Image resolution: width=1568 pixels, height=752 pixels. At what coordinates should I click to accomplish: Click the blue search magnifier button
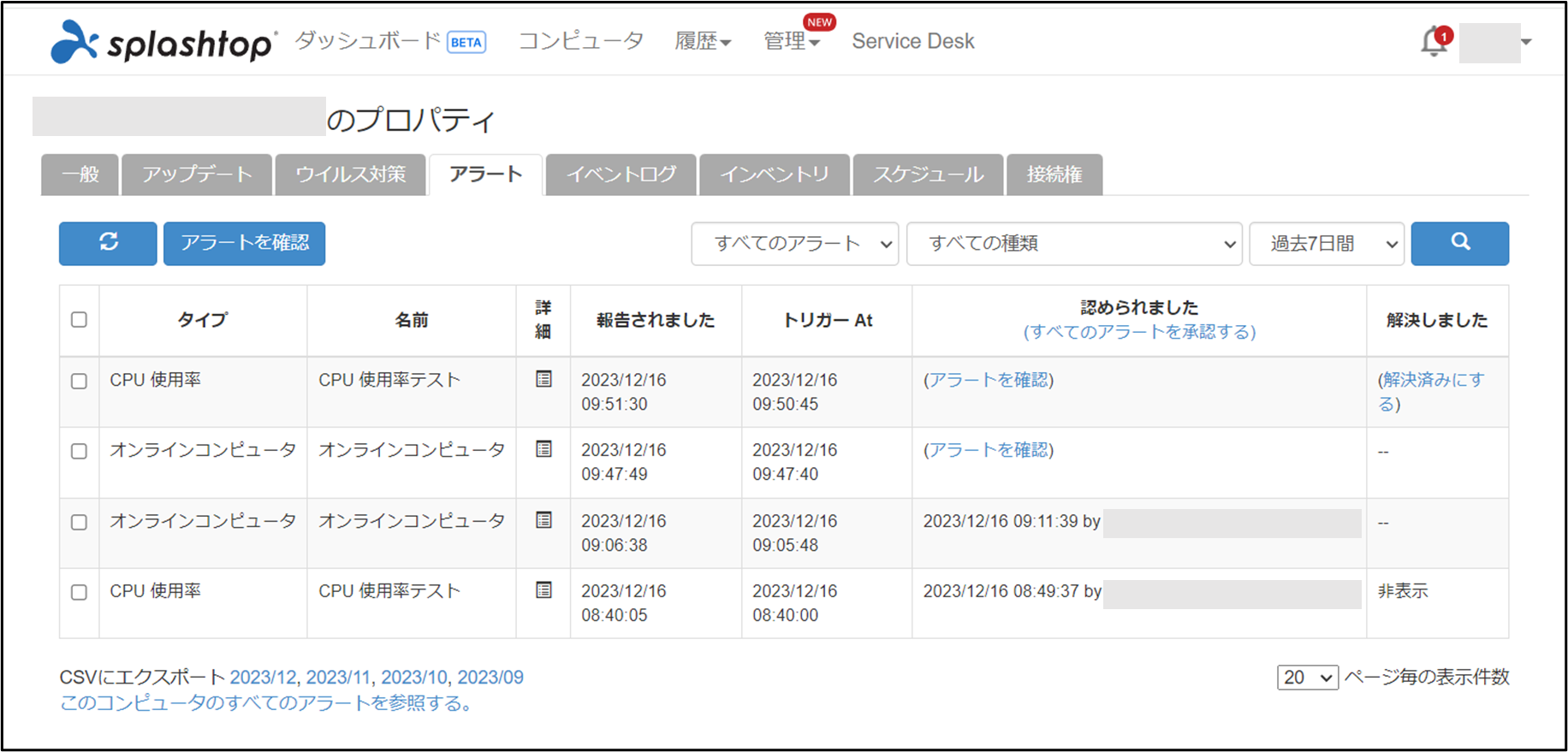pos(1459,243)
